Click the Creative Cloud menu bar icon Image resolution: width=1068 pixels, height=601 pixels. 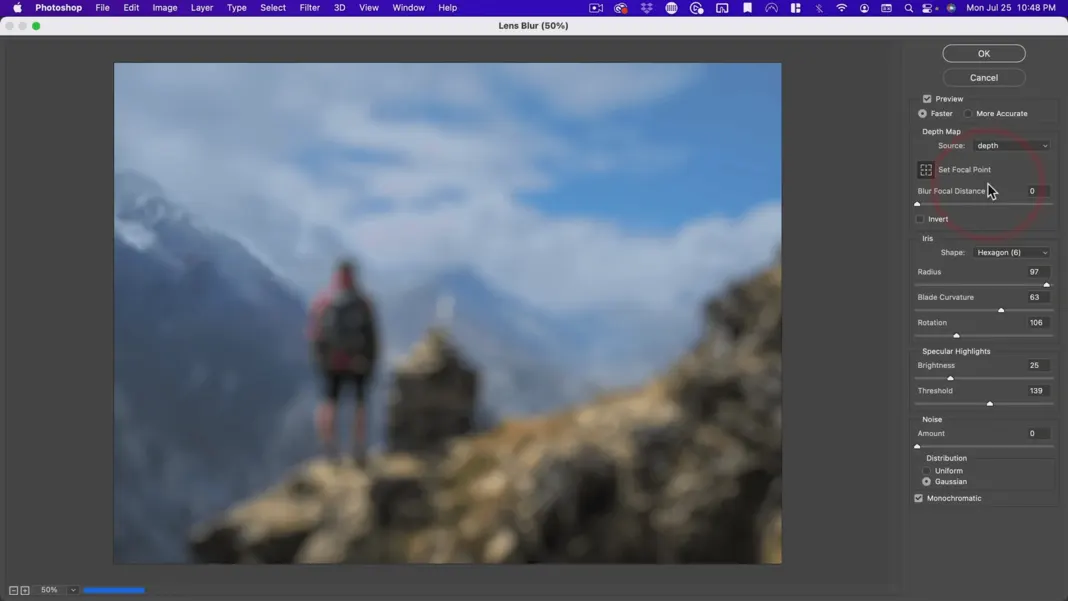pyautogui.click(x=621, y=7)
